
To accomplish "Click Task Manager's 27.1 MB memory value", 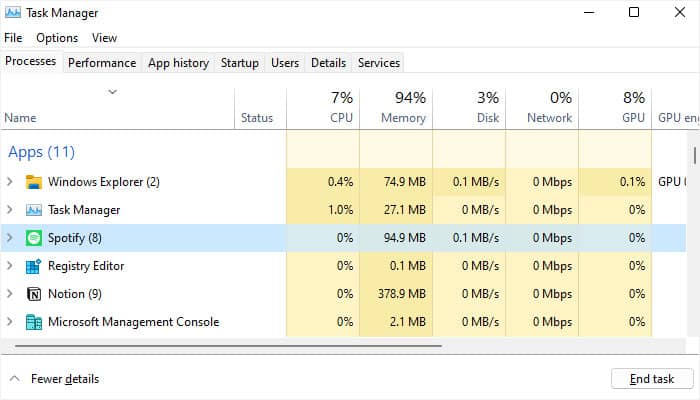I will [x=405, y=210].
